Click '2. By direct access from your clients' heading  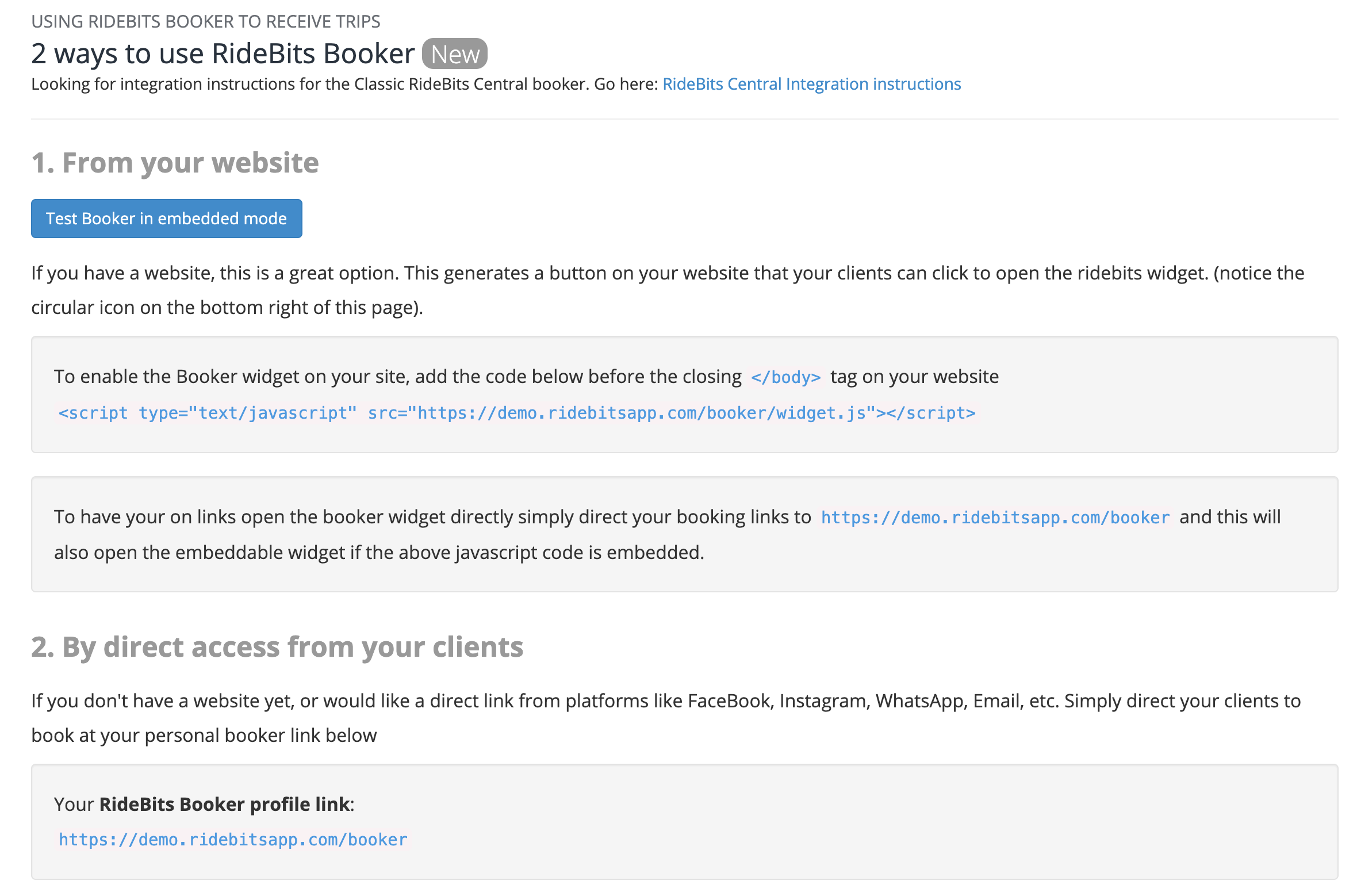[277, 647]
